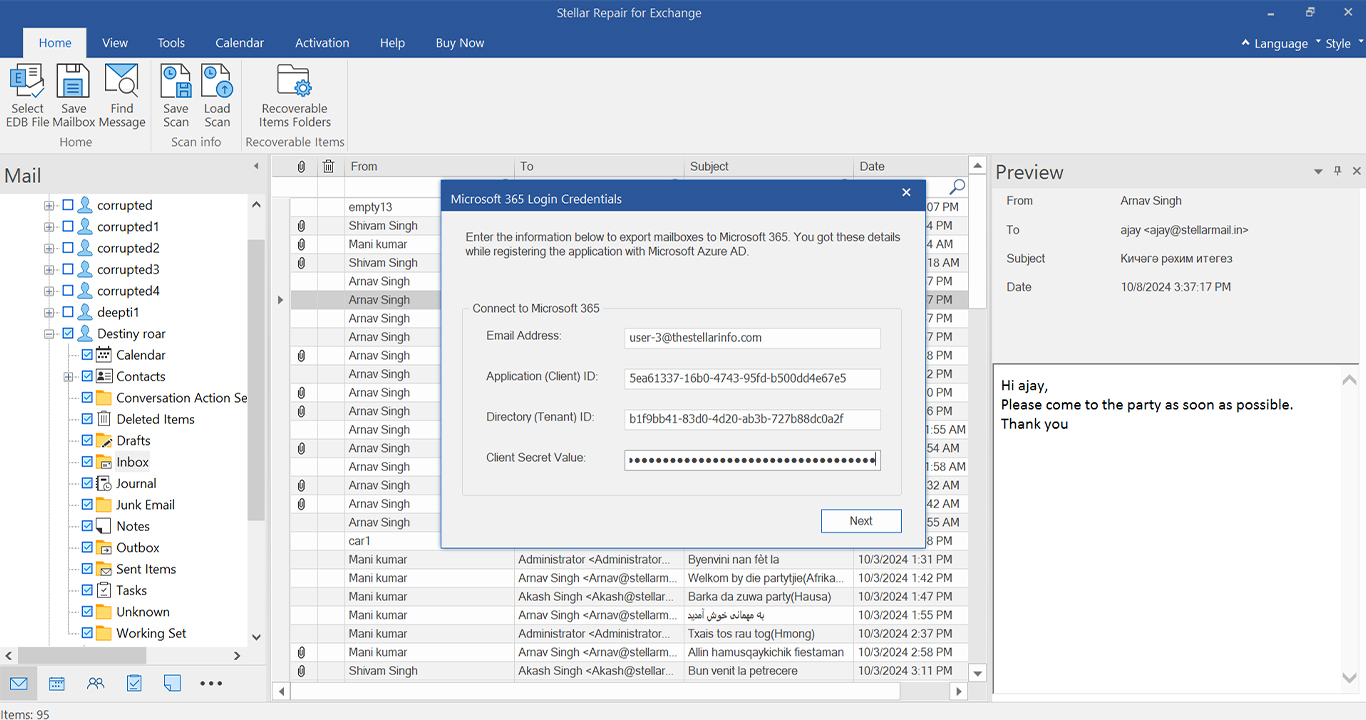The height and width of the screenshot is (720, 1366).
Task: Expand the Contacts folder node
Action: [x=68, y=377]
